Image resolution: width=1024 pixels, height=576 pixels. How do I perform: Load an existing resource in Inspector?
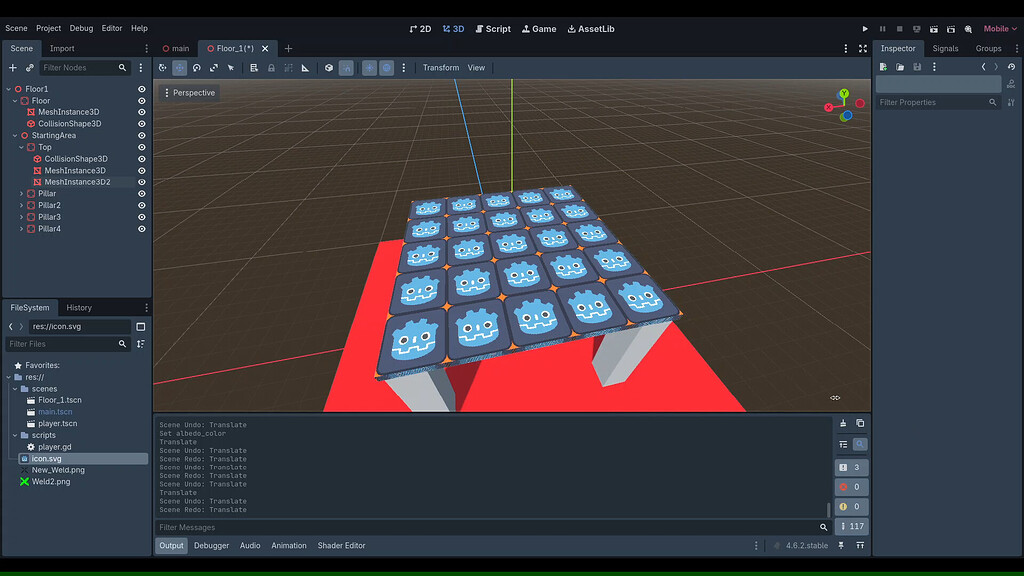tap(900, 67)
